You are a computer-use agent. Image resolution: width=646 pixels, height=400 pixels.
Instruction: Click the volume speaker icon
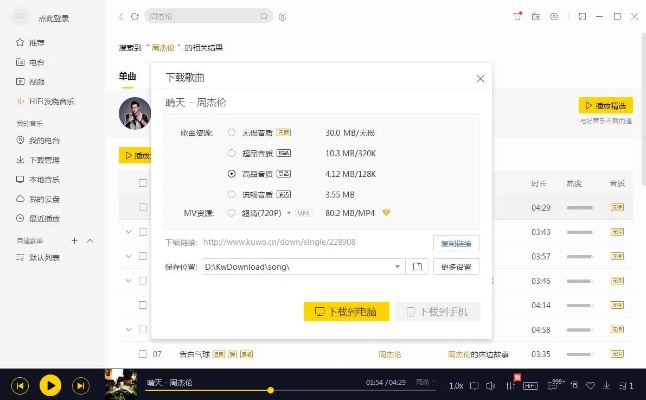coord(490,386)
